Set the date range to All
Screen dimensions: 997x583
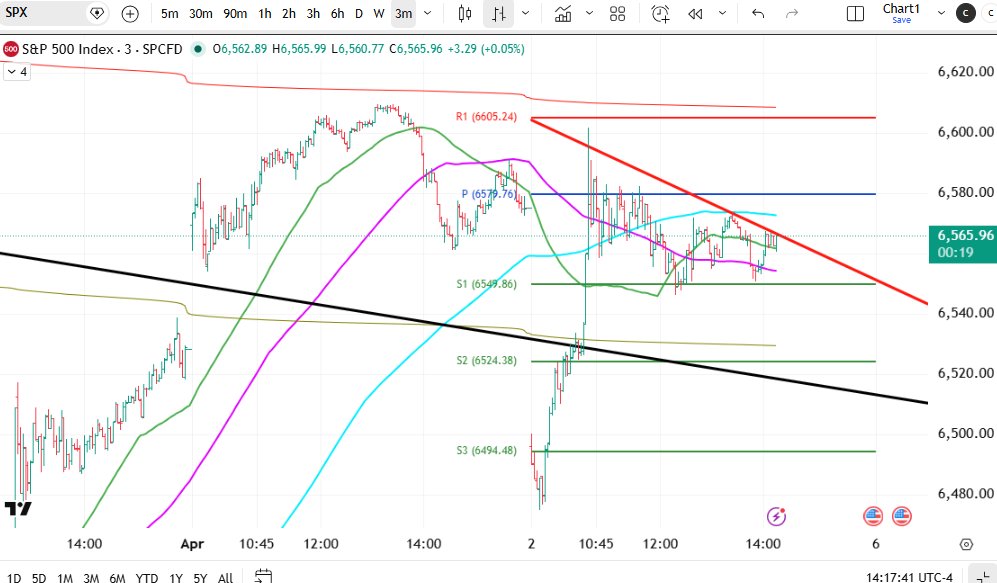click(226, 577)
